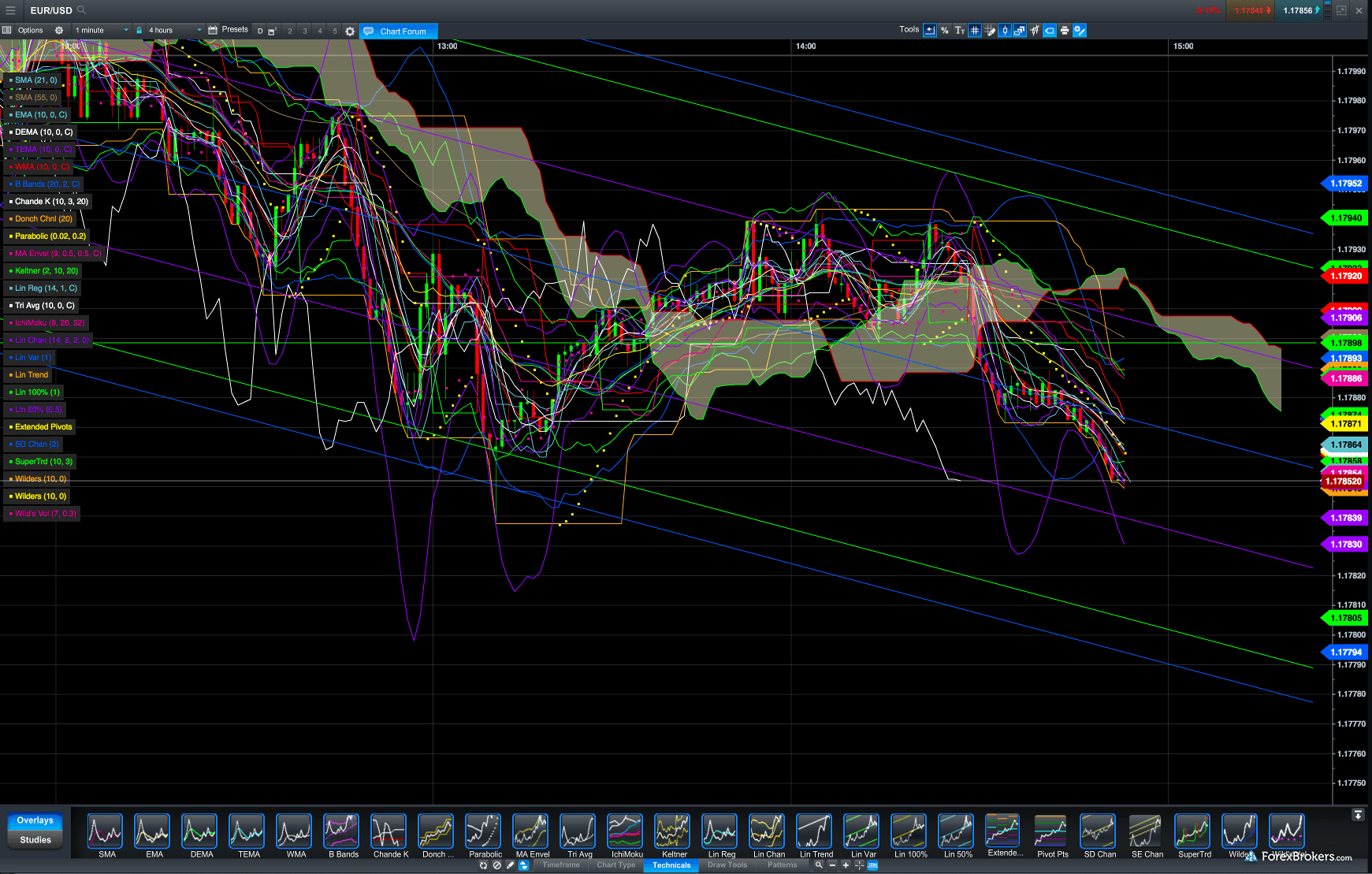This screenshot has width=1372, height=874.
Task: Toggle the DEMA overlay thumbnail
Action: coord(199,831)
